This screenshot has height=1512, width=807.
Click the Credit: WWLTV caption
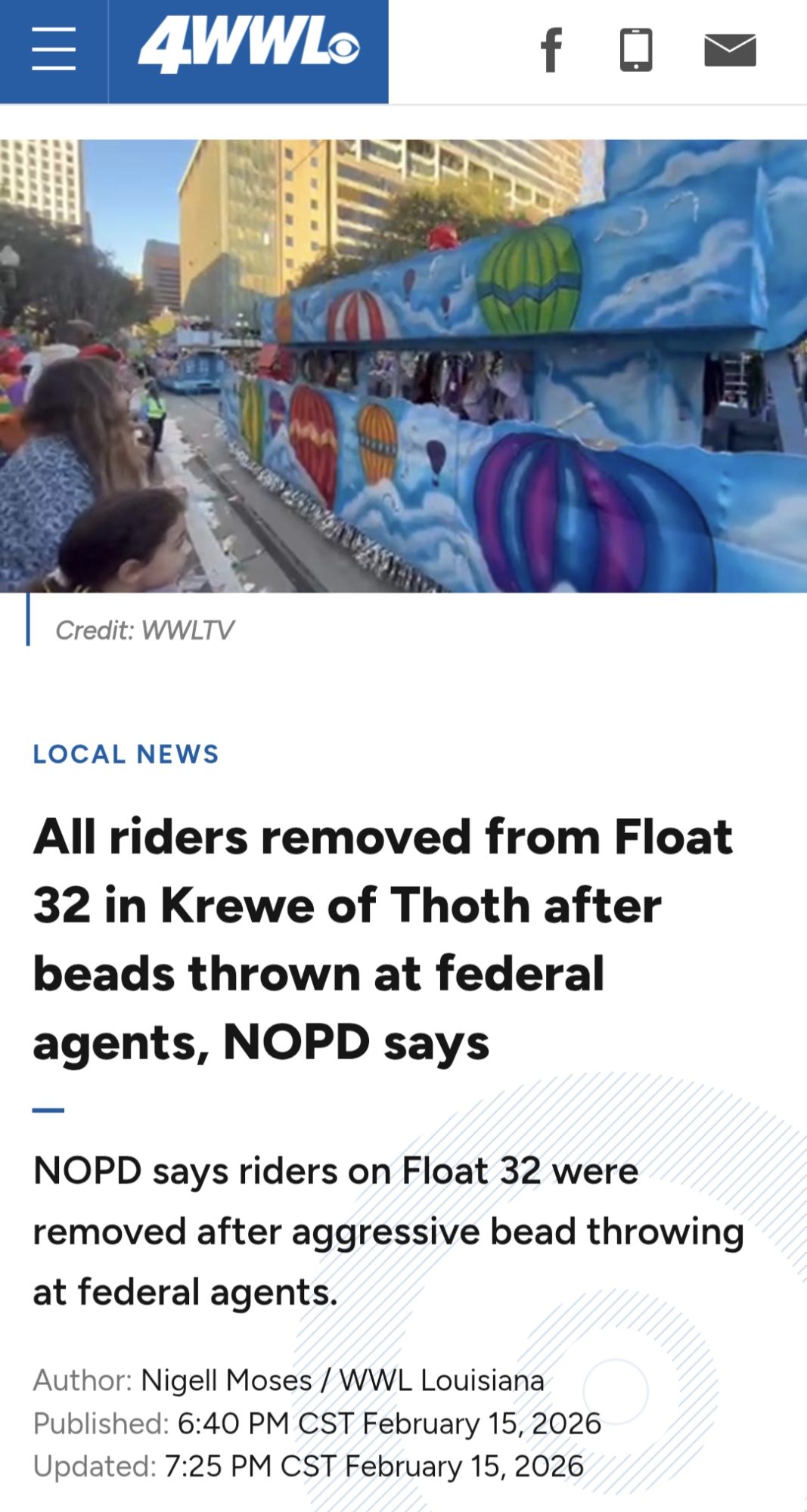coord(145,630)
